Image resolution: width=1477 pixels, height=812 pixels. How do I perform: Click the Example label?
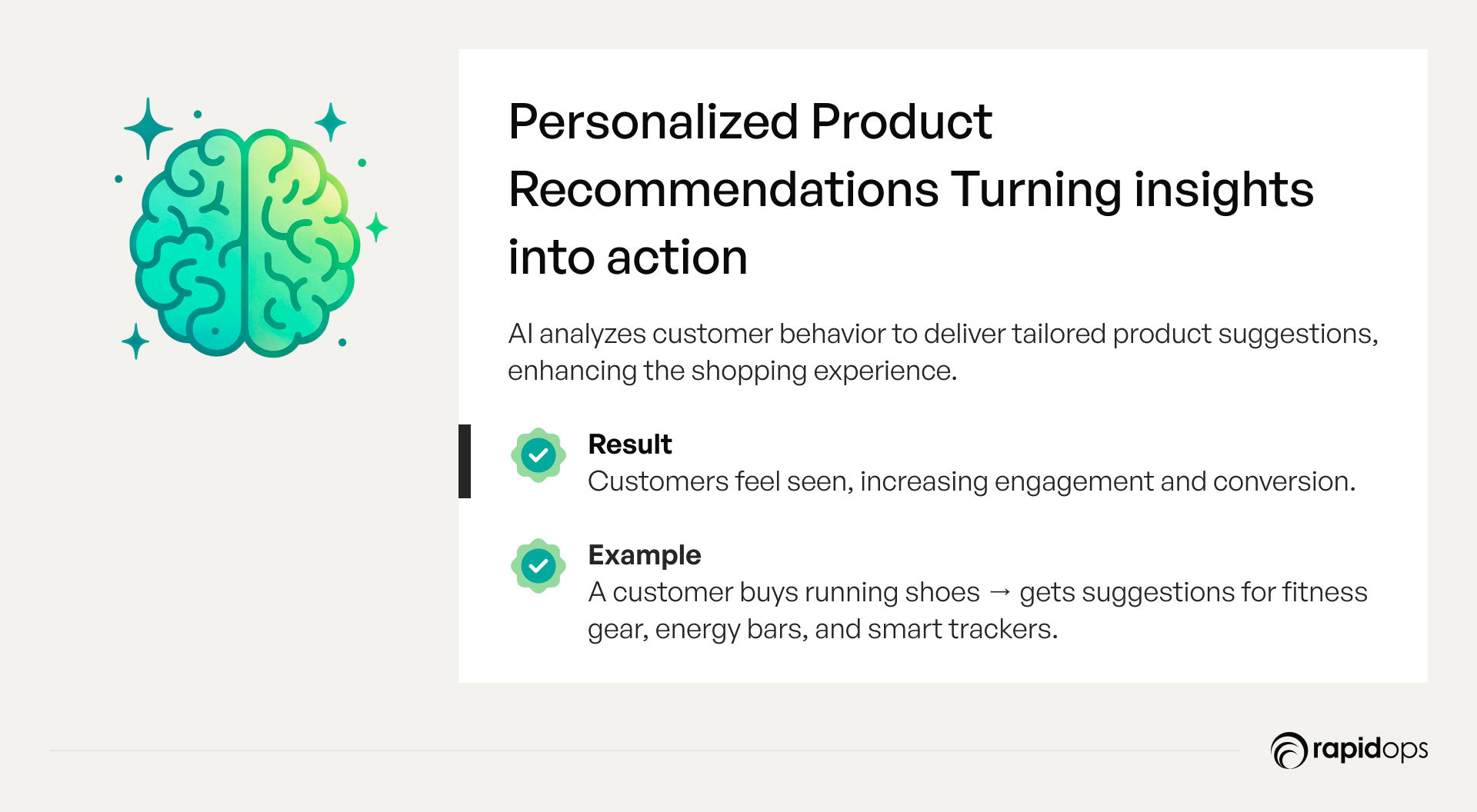pyautogui.click(x=645, y=555)
